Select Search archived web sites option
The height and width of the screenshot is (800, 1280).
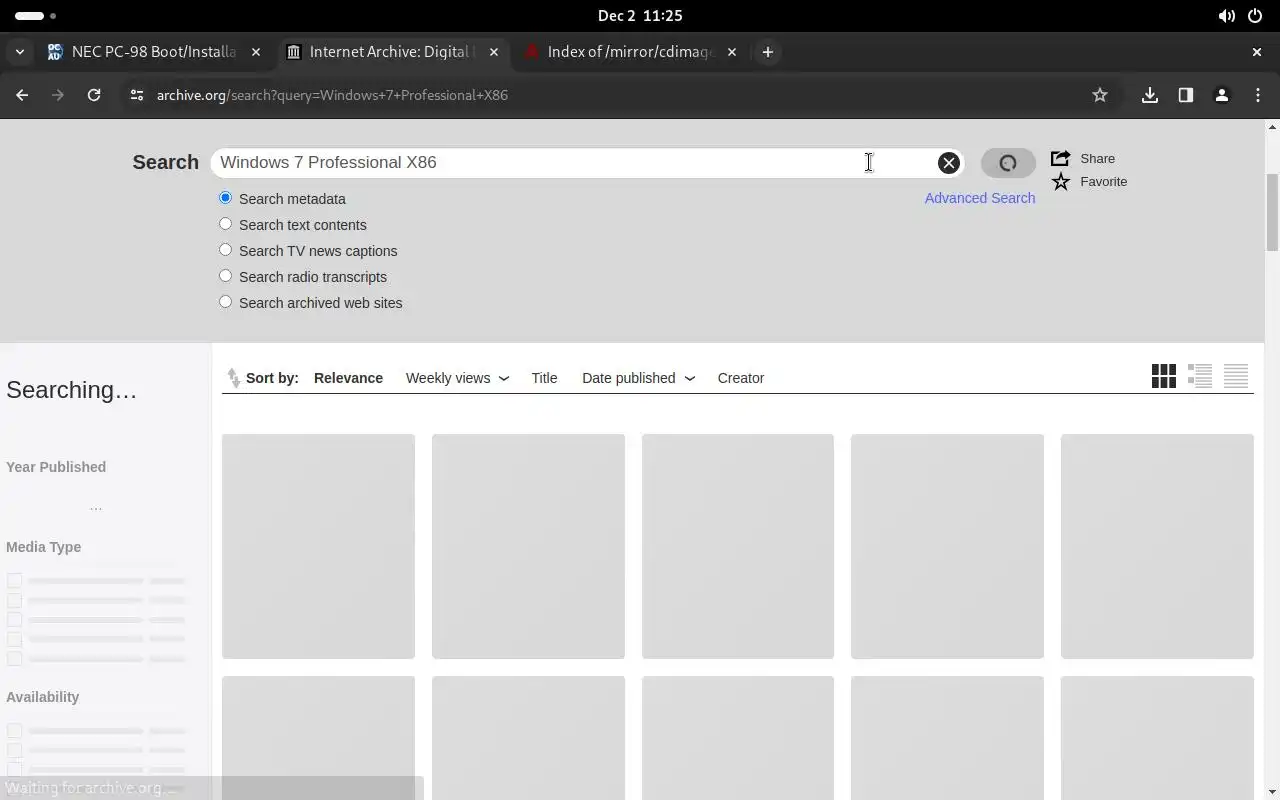point(225,302)
